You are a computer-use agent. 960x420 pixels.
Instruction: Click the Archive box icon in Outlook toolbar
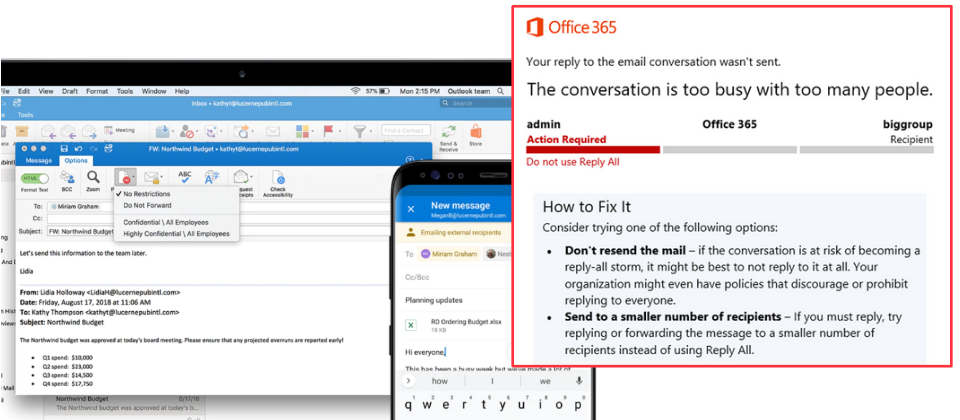pos(22,132)
